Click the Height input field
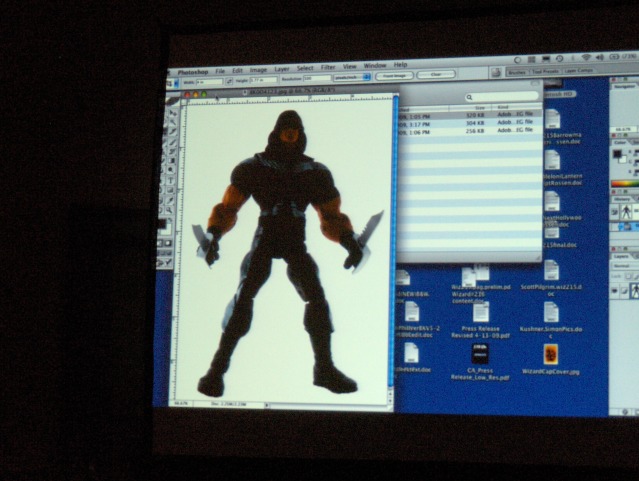639x481 pixels. [264, 80]
